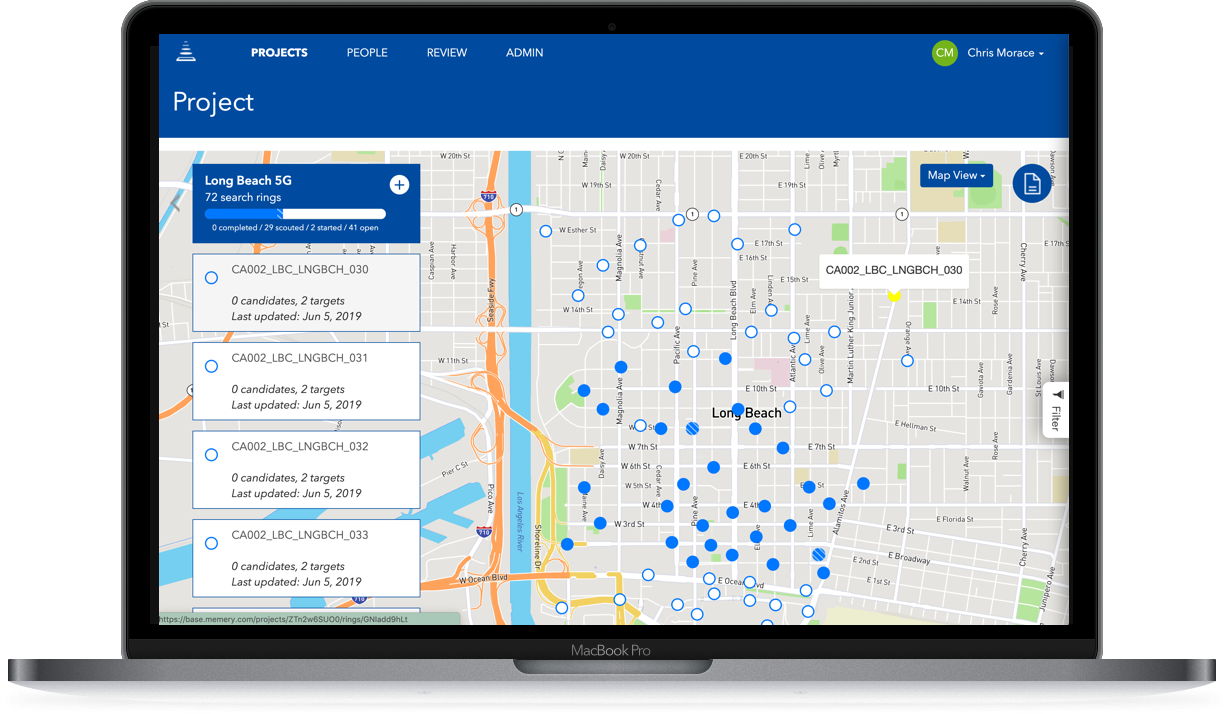Click the Los Angeles River map label
This screenshot has height=714, width=1228.
click(520, 521)
